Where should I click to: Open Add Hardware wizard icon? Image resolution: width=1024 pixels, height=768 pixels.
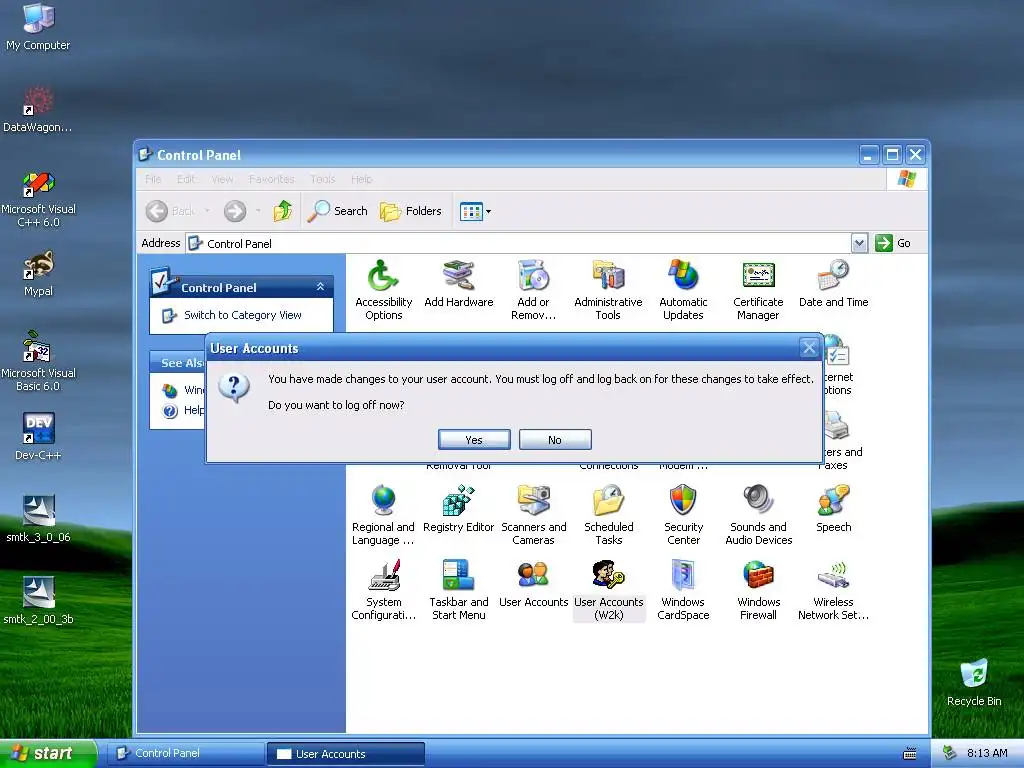click(x=458, y=284)
